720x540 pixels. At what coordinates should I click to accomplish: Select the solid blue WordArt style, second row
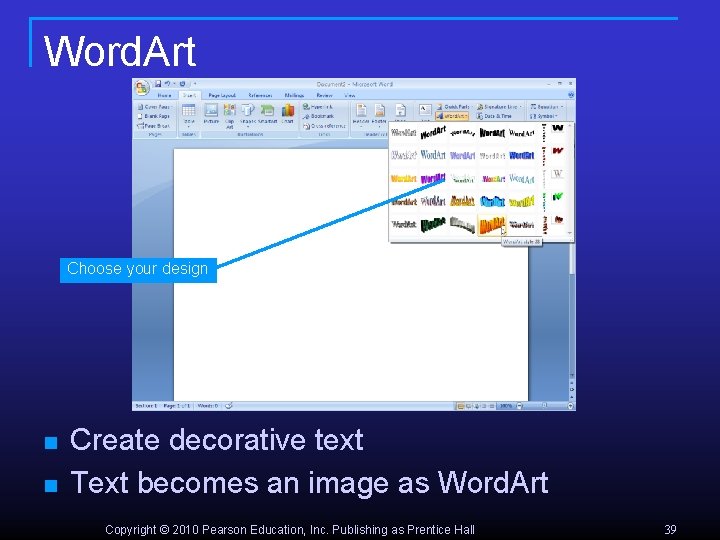[x=522, y=155]
